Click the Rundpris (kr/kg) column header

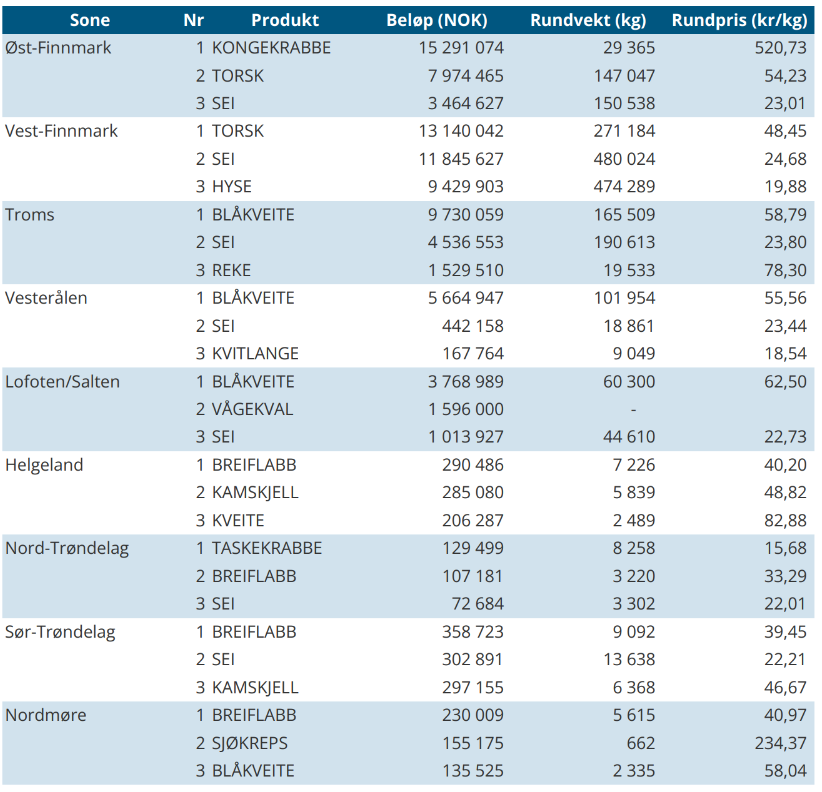point(740,20)
